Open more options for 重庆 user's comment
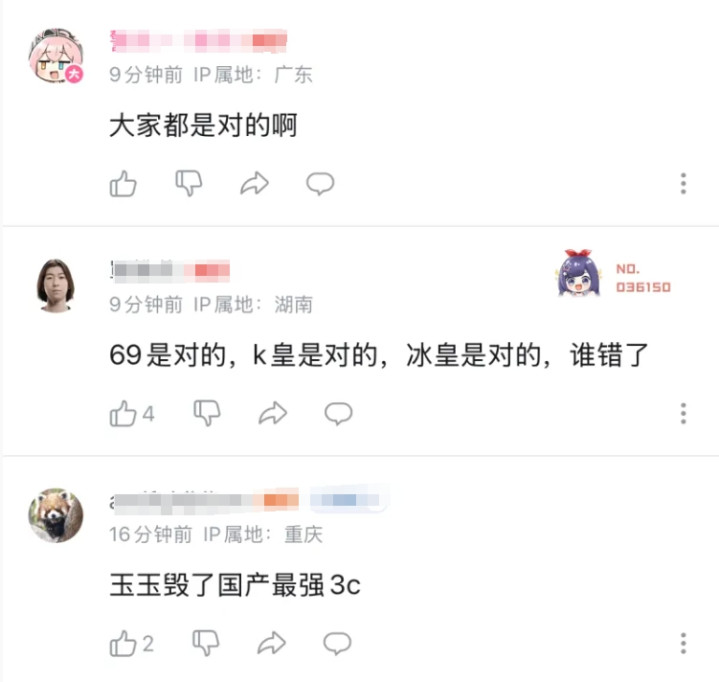This screenshot has height=682, width=719. click(x=683, y=643)
